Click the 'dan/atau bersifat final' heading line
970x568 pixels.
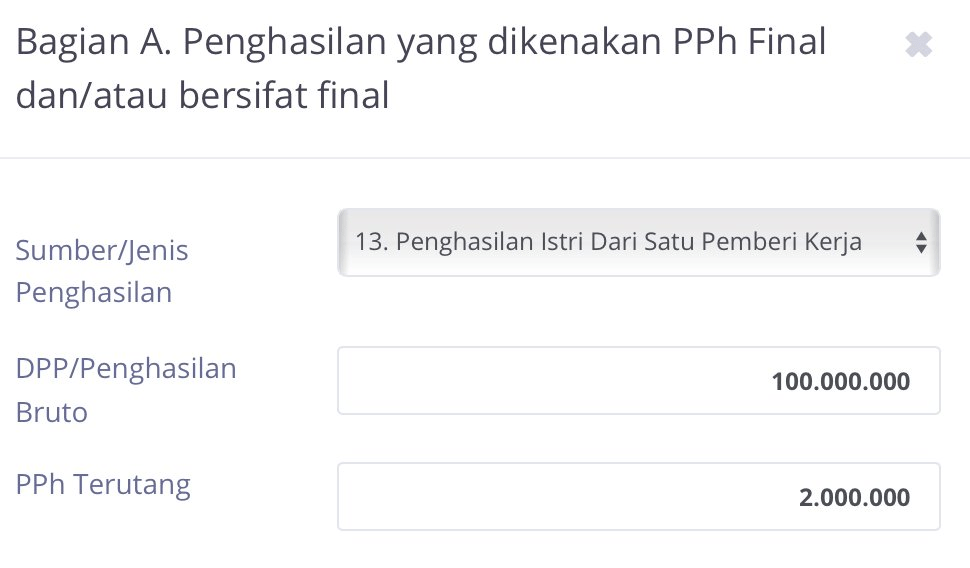pyautogui.click(x=203, y=98)
